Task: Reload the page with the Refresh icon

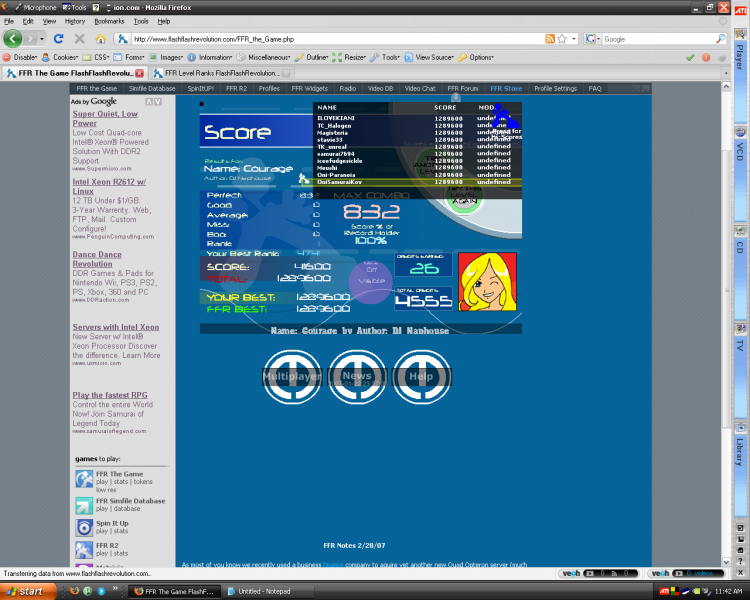Action: pyautogui.click(x=59, y=39)
